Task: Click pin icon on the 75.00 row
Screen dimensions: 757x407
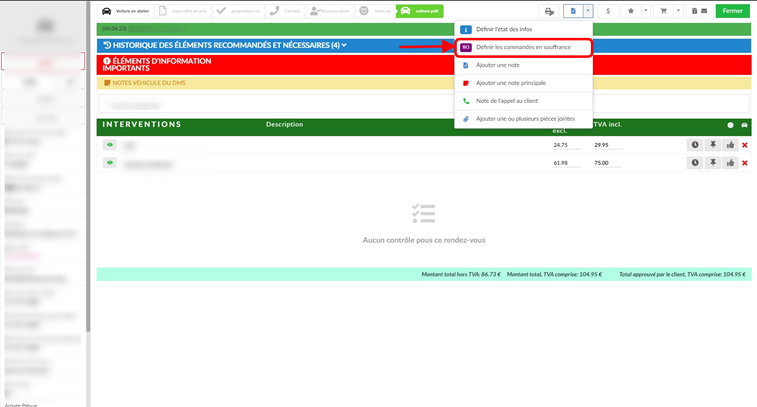Action: pos(713,163)
